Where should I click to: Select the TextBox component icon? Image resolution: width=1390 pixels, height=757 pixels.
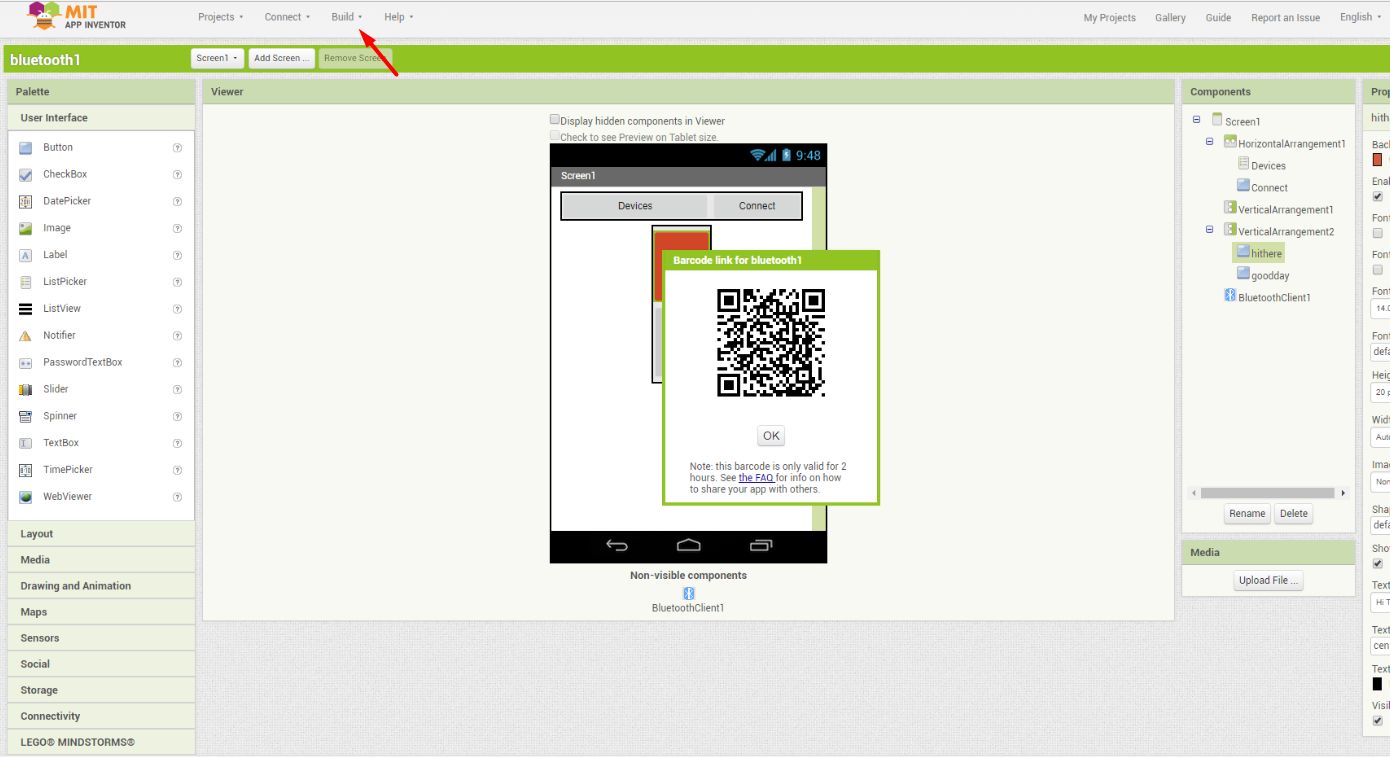[26, 444]
